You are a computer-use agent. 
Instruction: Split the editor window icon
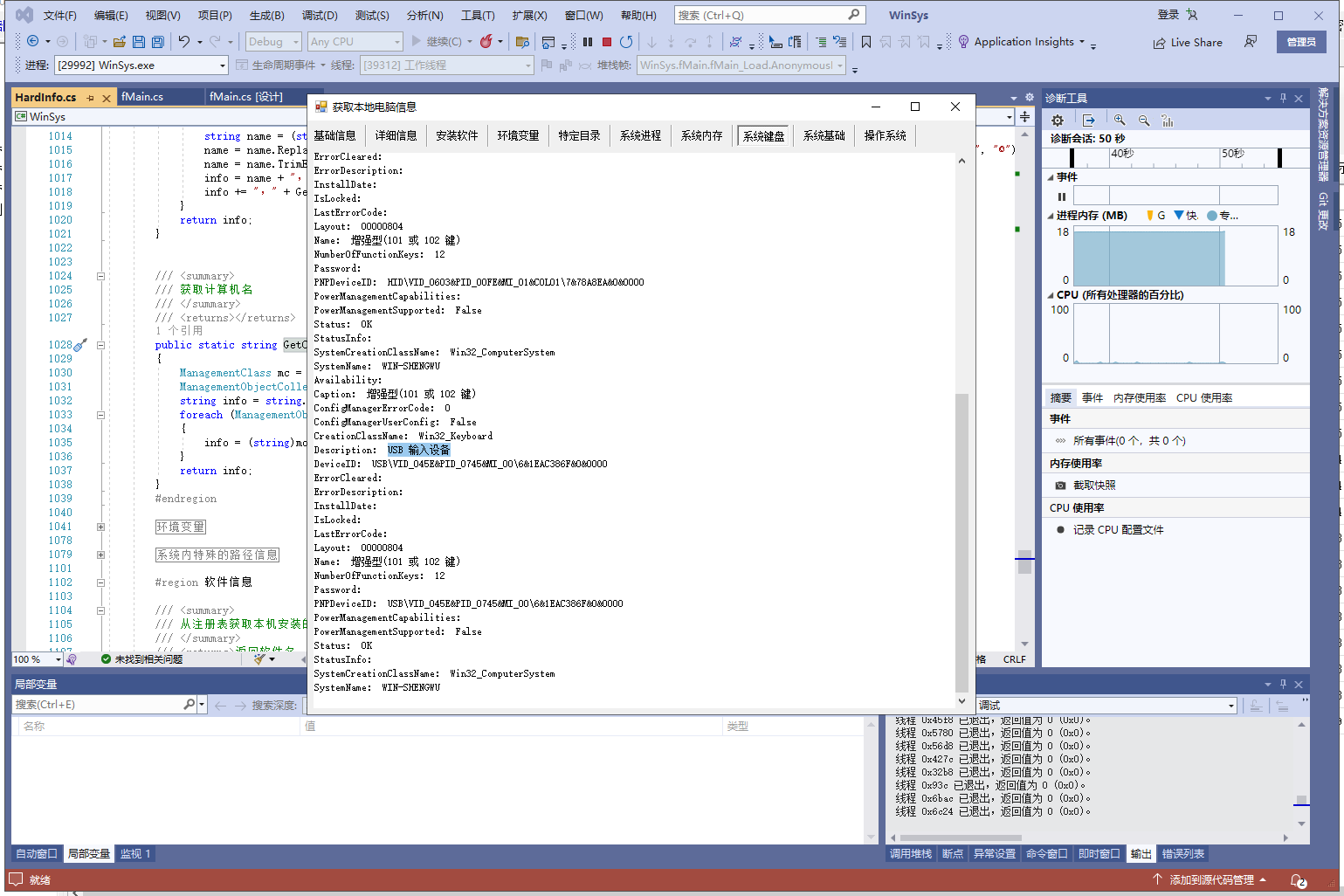coord(1024,116)
